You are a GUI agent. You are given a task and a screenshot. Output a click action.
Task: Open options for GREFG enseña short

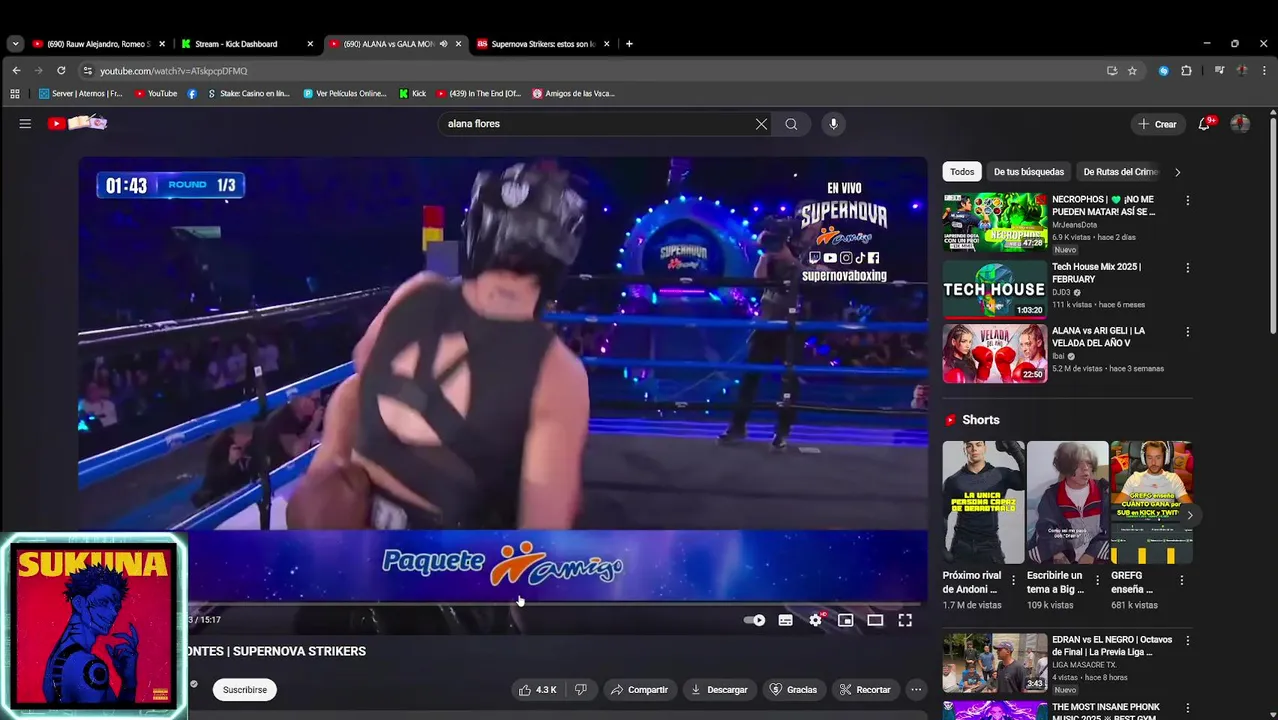click(1182, 580)
